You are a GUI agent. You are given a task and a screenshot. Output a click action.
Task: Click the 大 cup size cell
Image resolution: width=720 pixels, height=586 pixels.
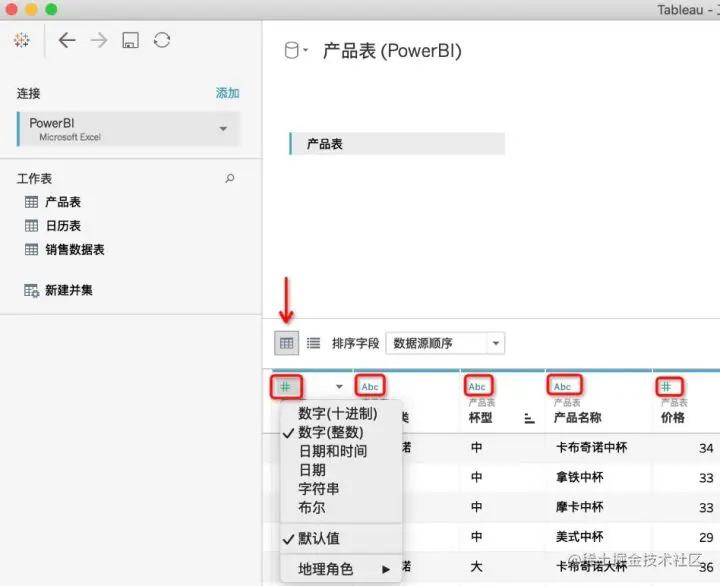pos(477,566)
